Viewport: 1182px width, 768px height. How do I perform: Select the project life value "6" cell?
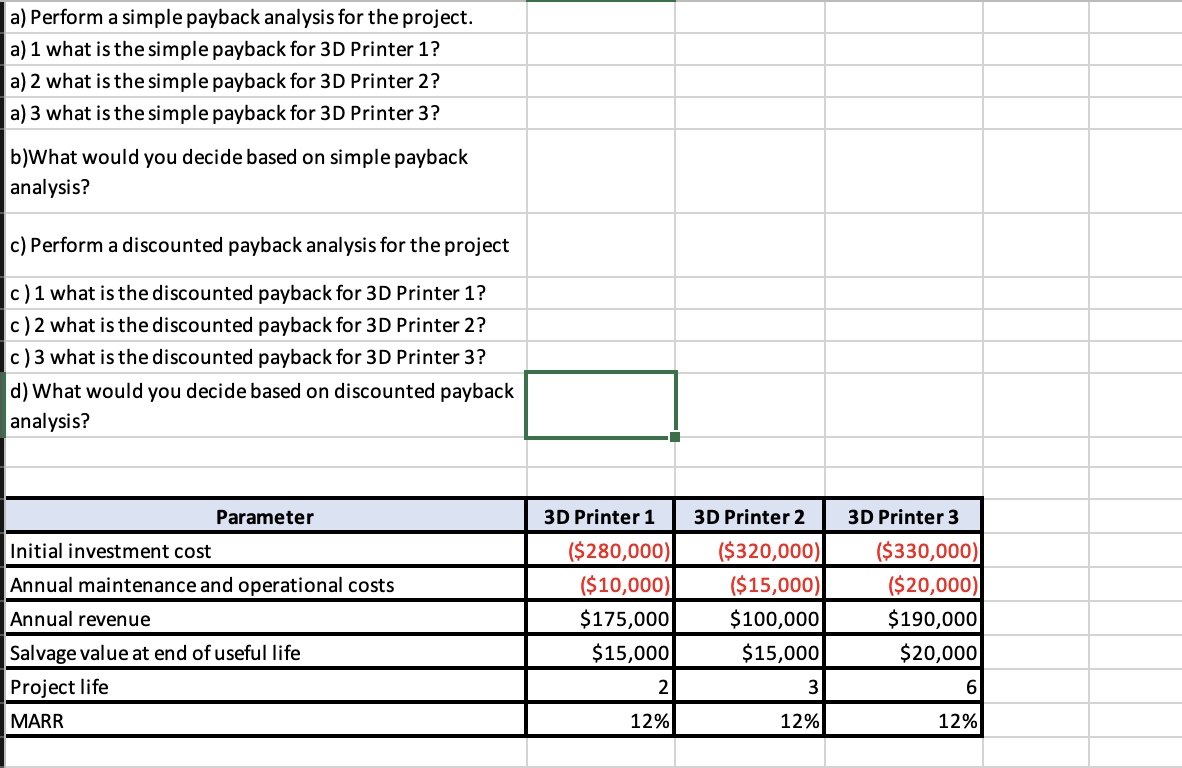[x=903, y=686]
